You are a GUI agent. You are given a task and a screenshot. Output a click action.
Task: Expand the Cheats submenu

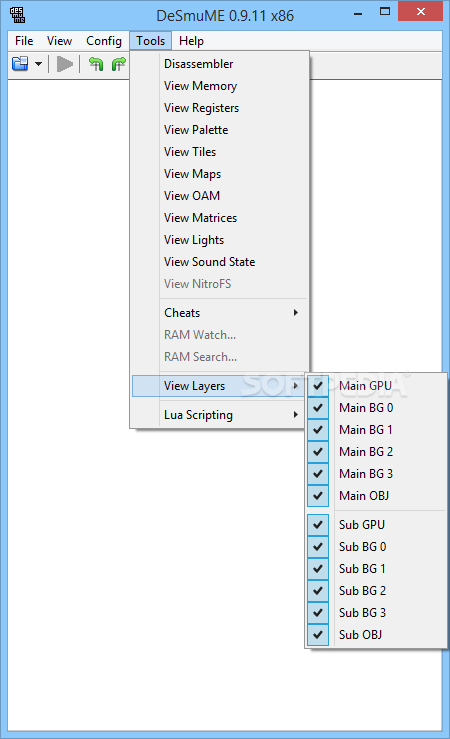pyautogui.click(x=220, y=312)
